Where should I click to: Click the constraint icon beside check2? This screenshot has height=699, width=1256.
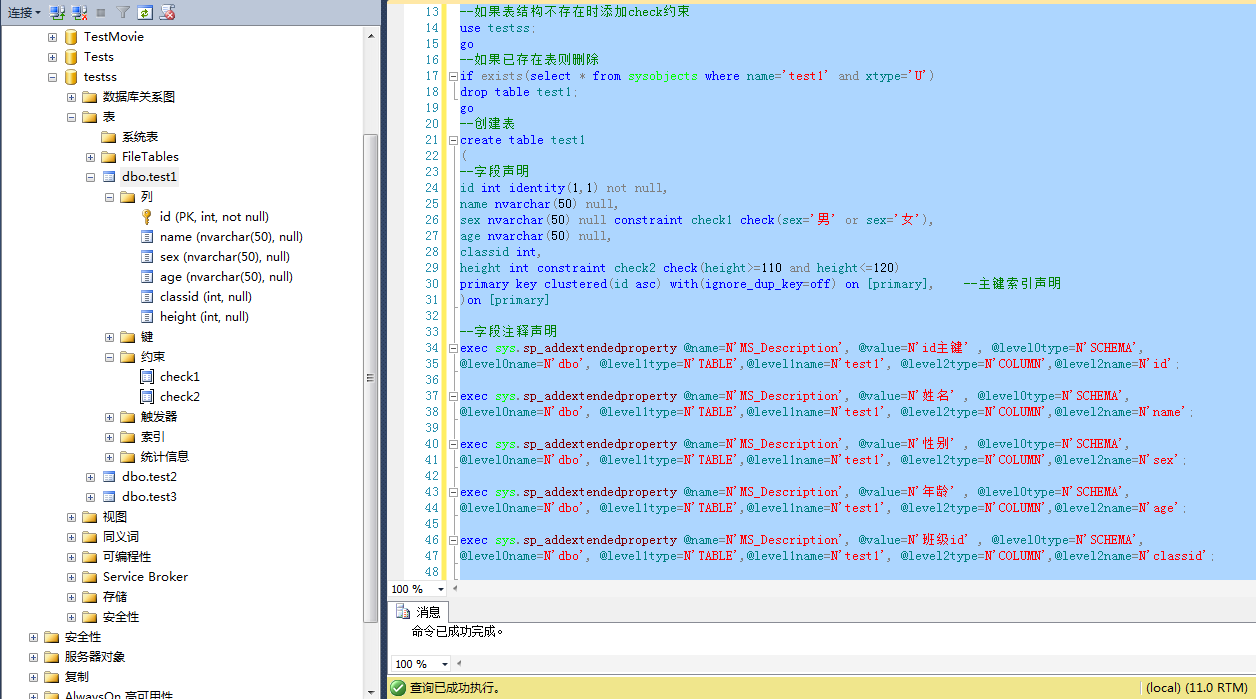click(147, 397)
